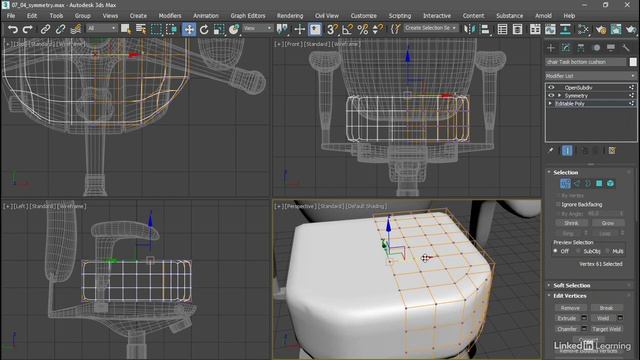
Task: Toggle OpenSubdiv modifier eye visibility
Action: tap(551, 87)
